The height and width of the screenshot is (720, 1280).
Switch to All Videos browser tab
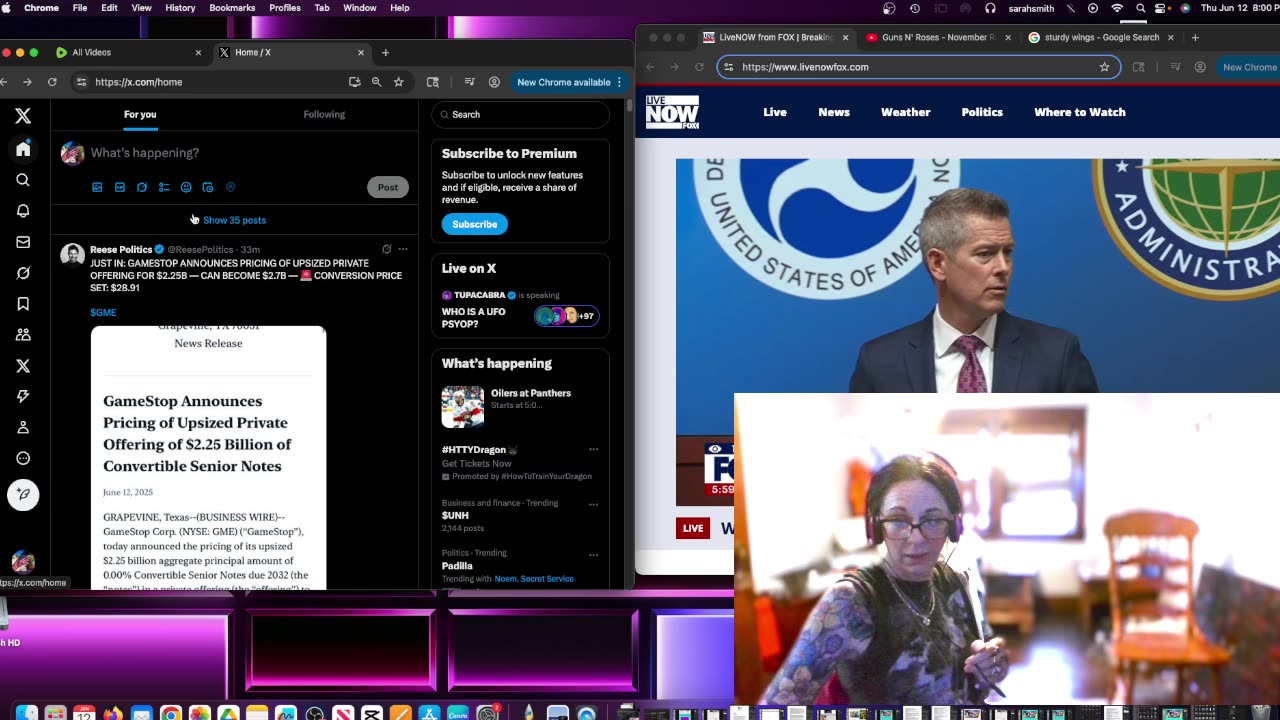(x=128, y=52)
